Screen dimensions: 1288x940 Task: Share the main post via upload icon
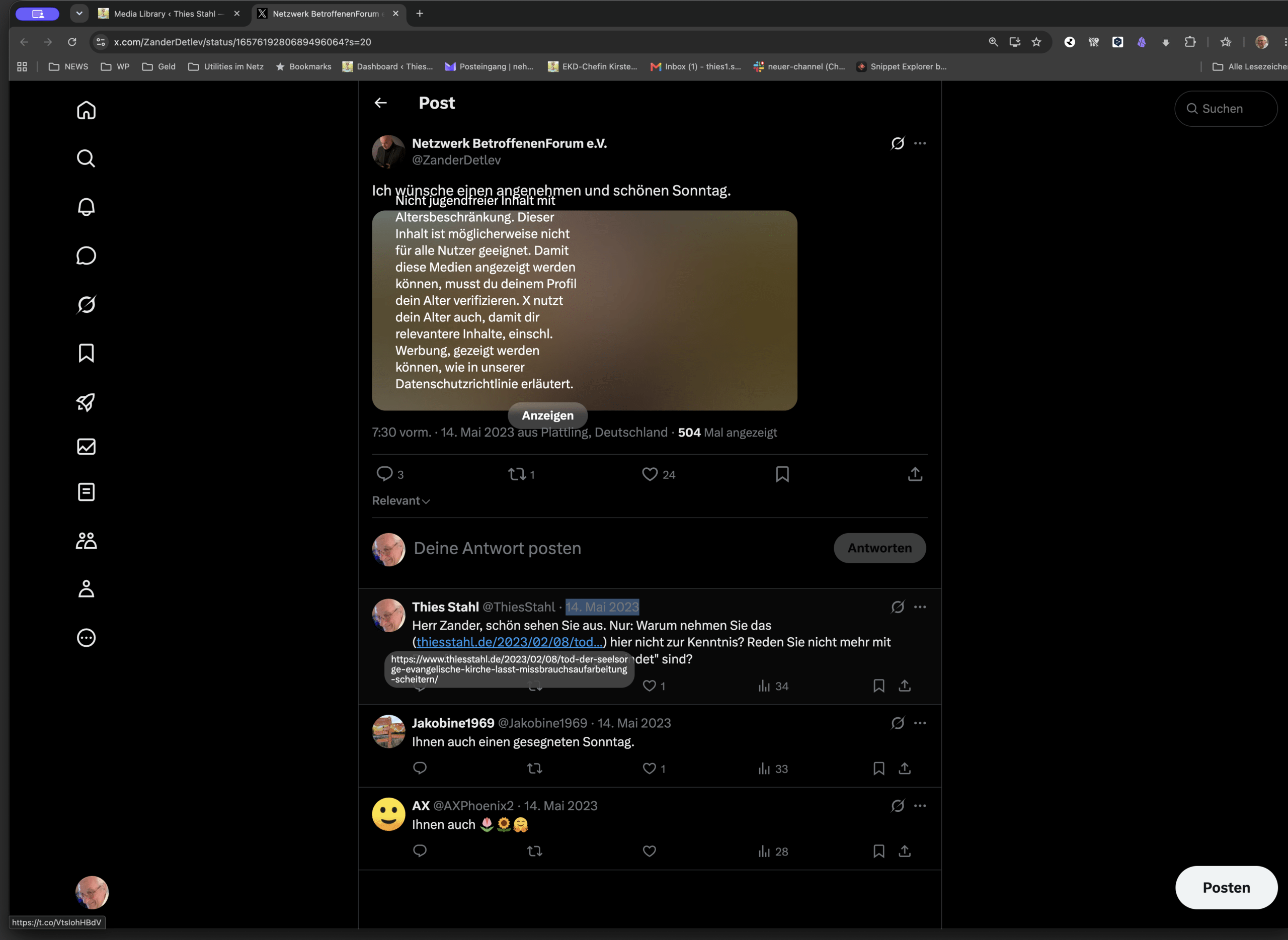(915, 474)
